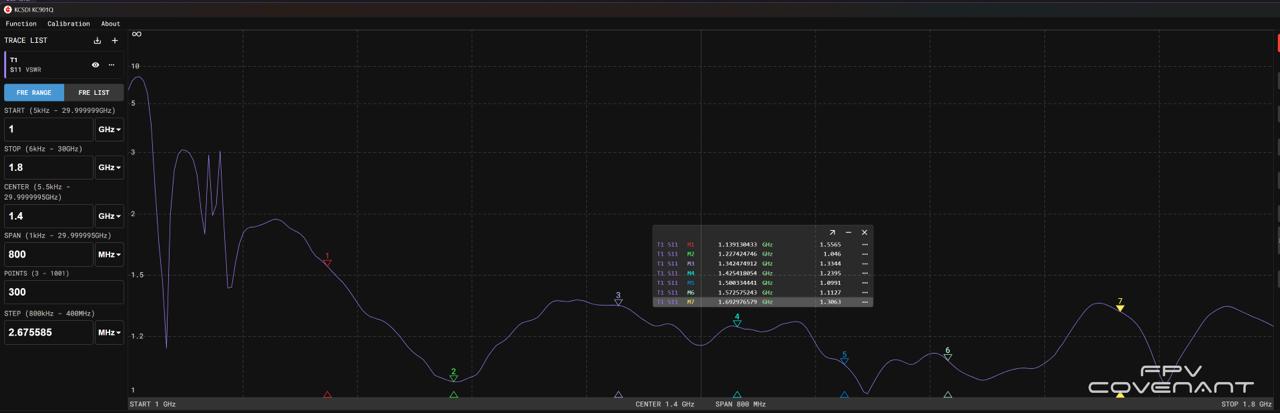Screen dimensions: 1280x413
Task: Open START frequency unit dropdown
Action: click(109, 129)
